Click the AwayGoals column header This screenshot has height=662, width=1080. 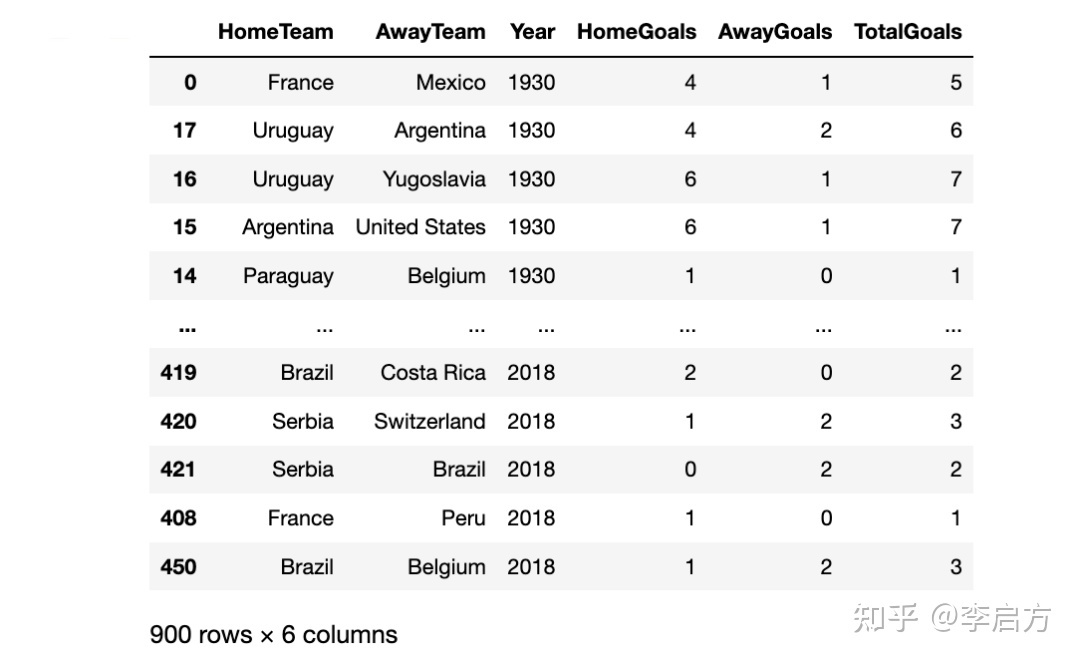coord(775,32)
